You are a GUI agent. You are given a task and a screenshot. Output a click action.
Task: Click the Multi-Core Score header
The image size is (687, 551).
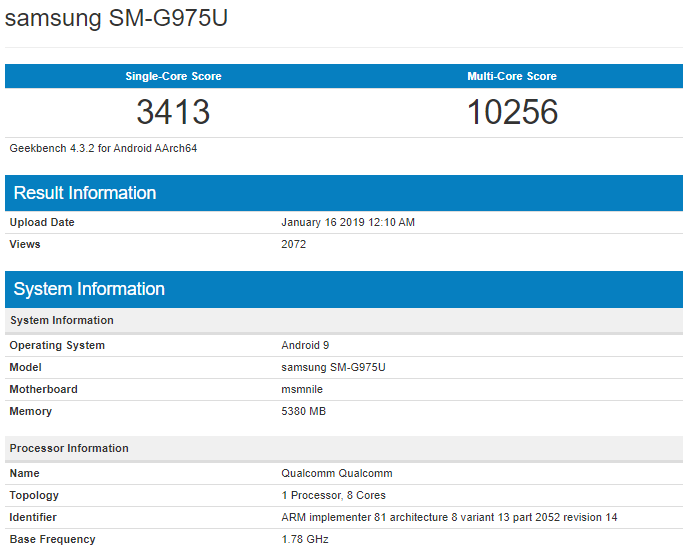tap(512, 76)
